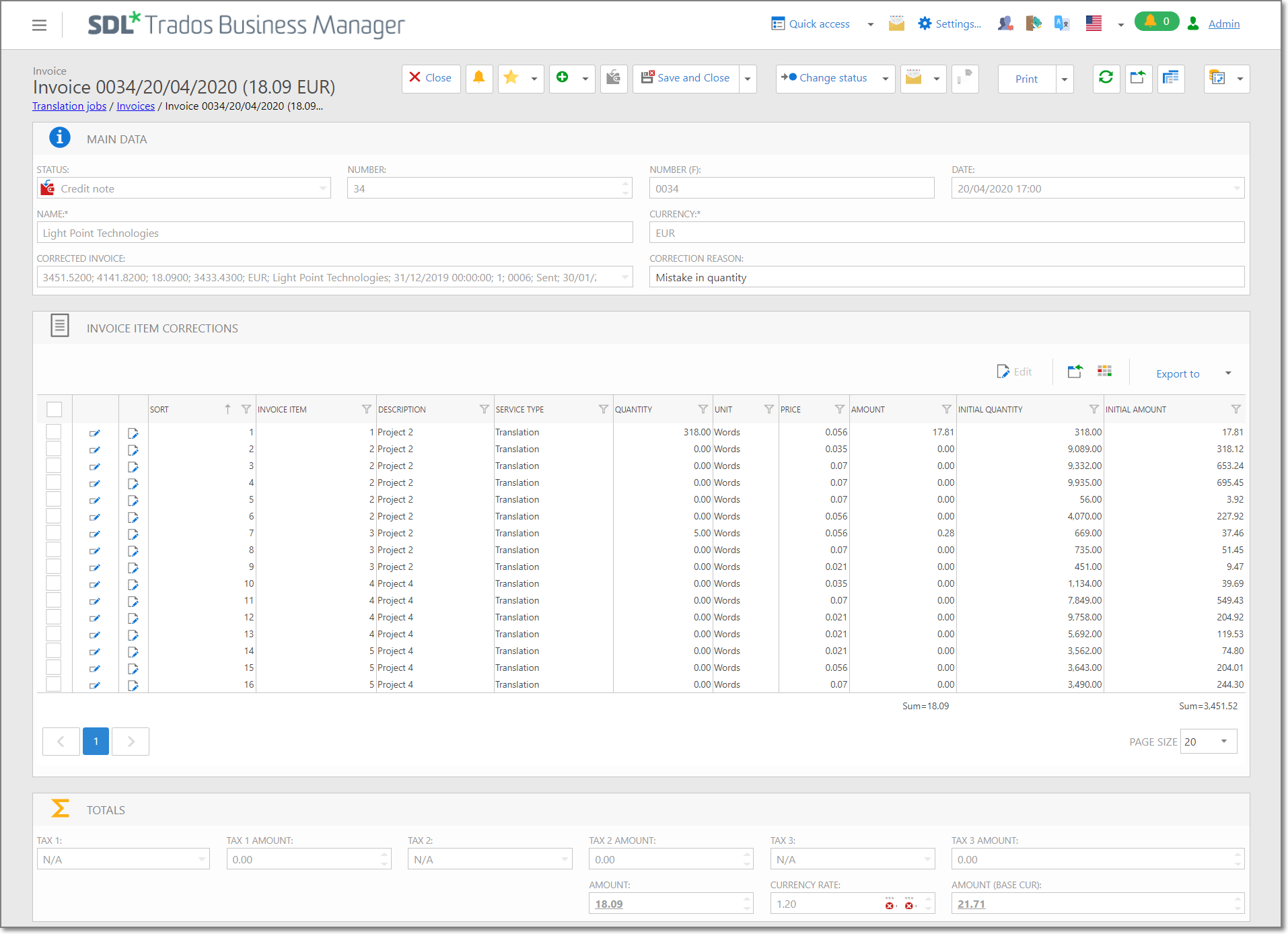Open the Export to dropdown
Image resolution: width=1288 pixels, height=934 pixels.
tap(1193, 373)
